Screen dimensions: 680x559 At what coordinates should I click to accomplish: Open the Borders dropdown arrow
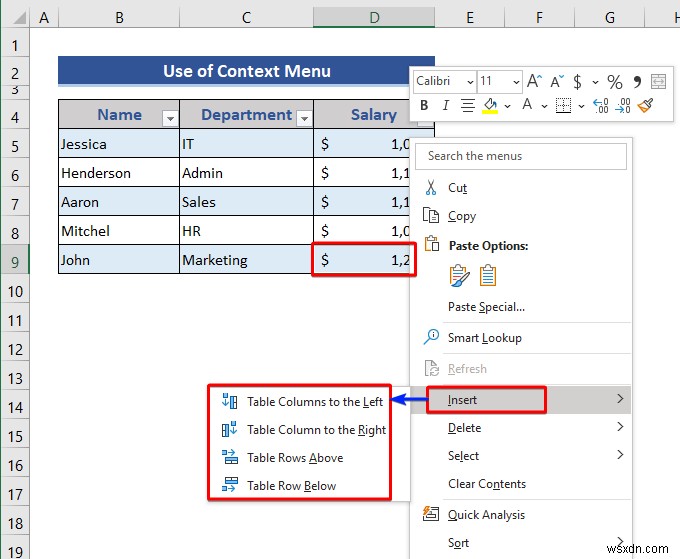(x=582, y=106)
